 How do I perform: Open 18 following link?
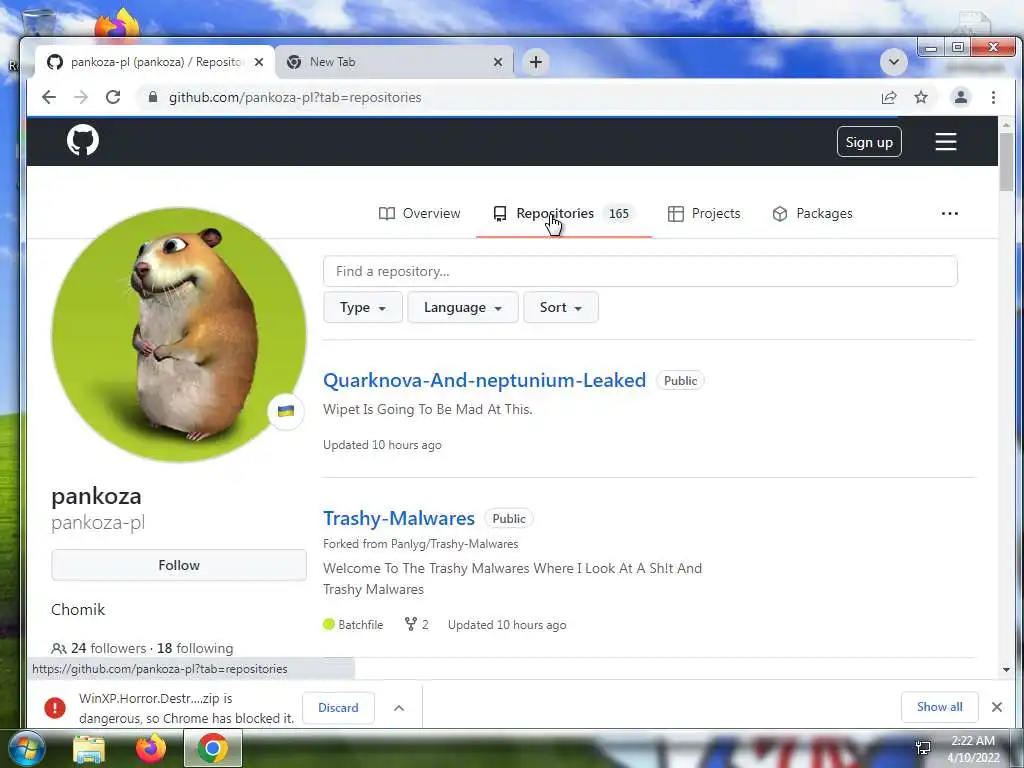point(195,648)
